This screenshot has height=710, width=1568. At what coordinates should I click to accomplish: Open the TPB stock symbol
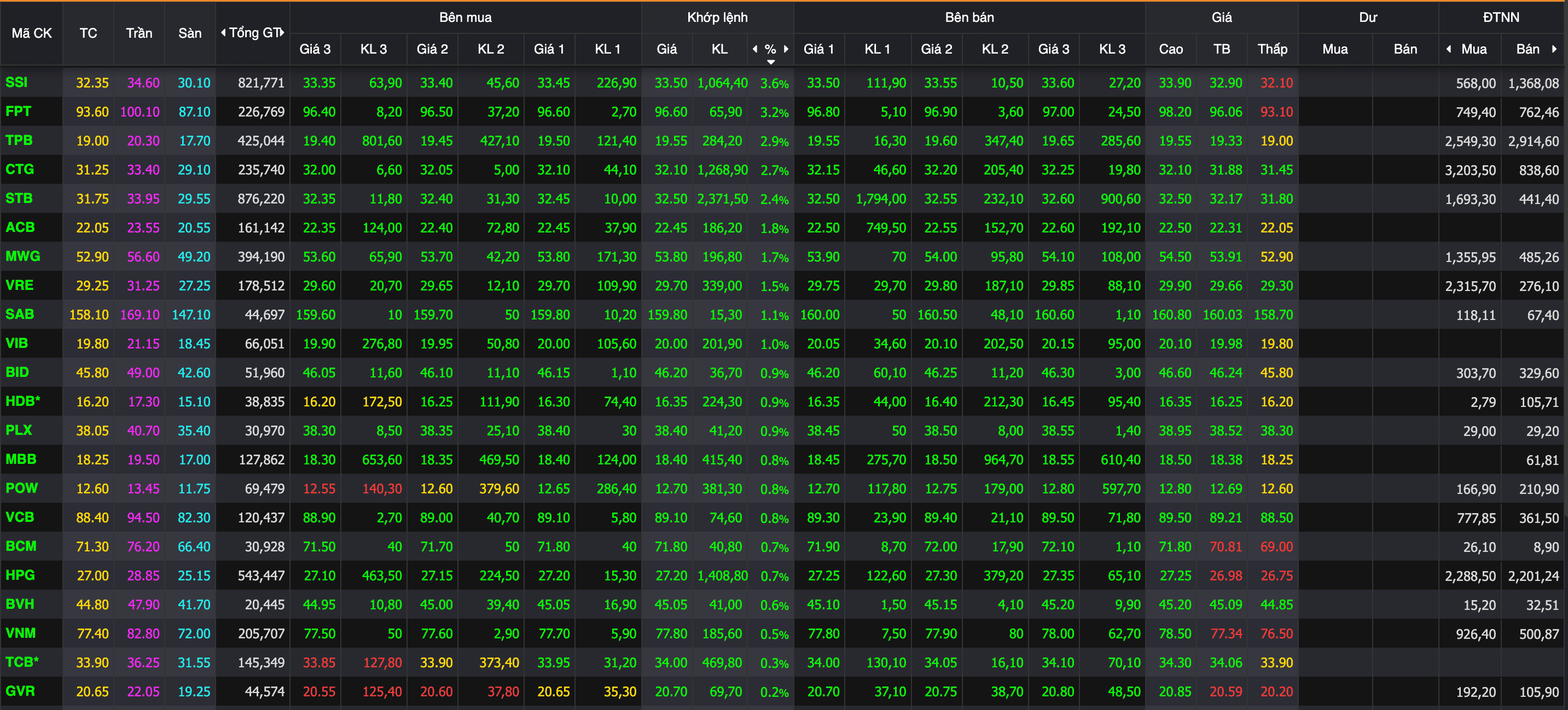click(x=19, y=141)
